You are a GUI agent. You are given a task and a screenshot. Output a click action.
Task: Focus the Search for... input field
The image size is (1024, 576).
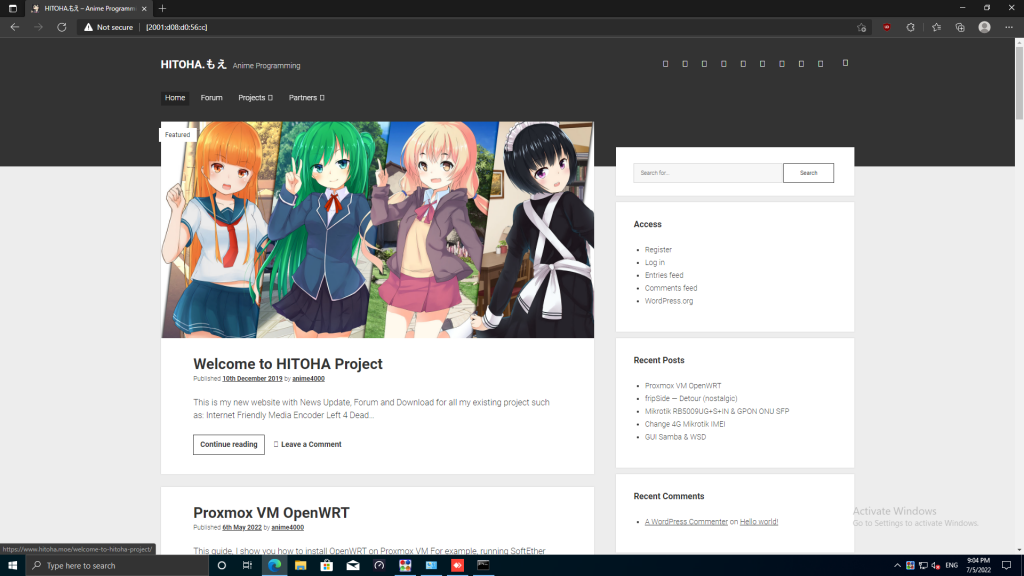(707, 173)
